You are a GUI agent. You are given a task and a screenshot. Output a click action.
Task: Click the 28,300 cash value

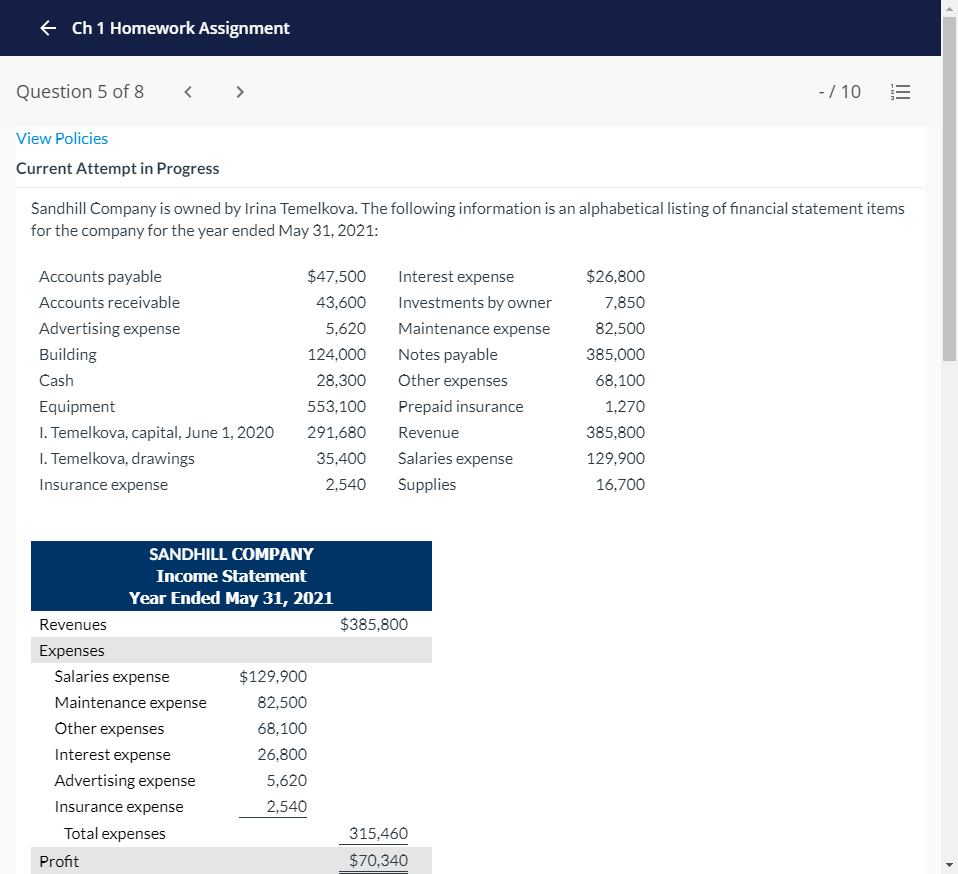click(341, 381)
